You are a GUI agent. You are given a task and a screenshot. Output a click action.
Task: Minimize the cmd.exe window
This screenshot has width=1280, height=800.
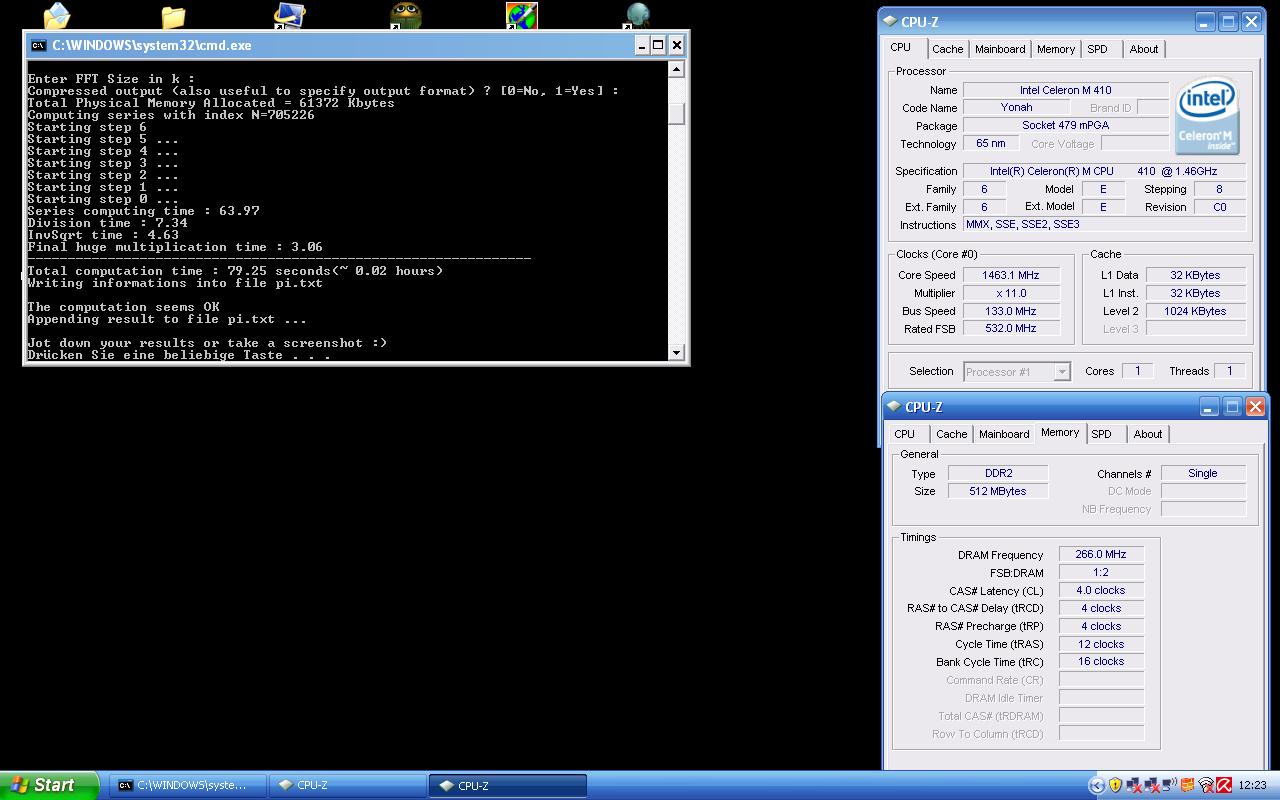pos(641,45)
